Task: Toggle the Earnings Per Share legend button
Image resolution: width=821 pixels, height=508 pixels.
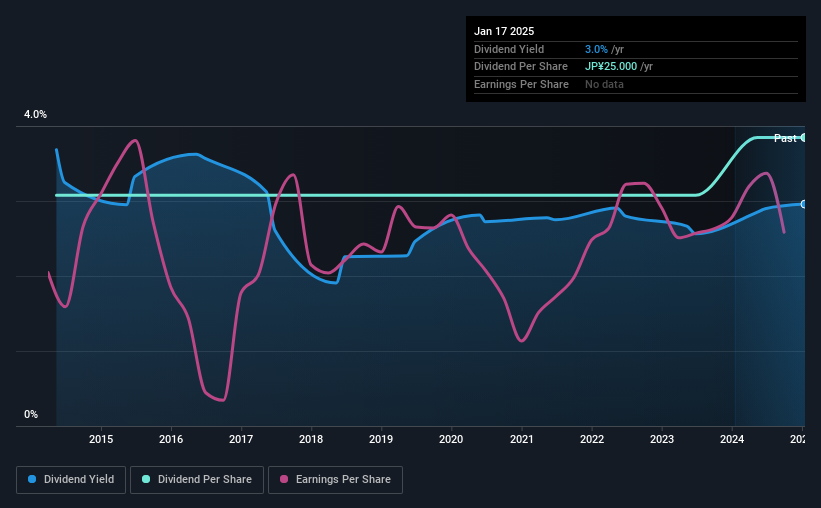Action: coord(335,480)
